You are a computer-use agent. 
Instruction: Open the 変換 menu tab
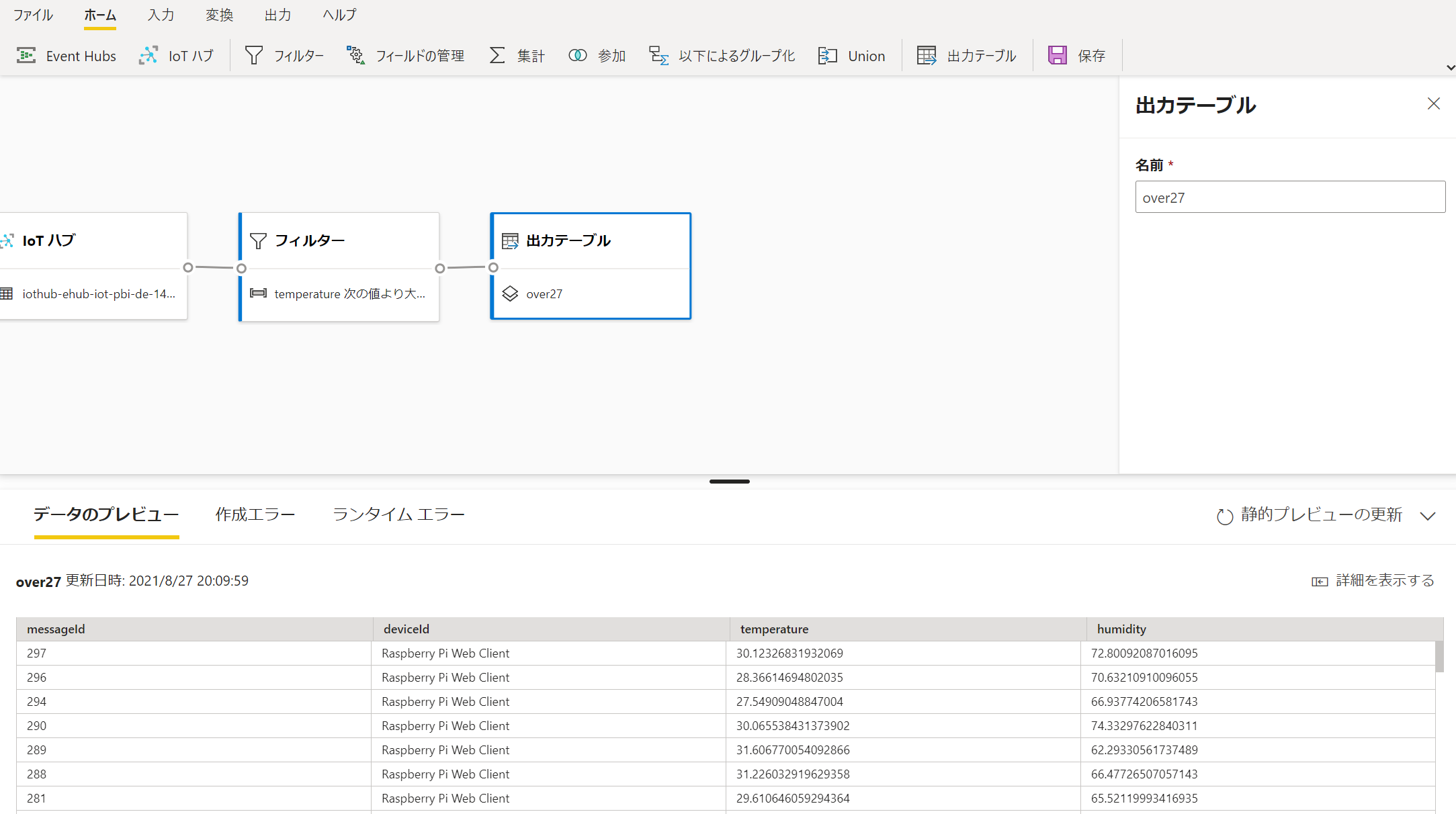[x=219, y=15]
